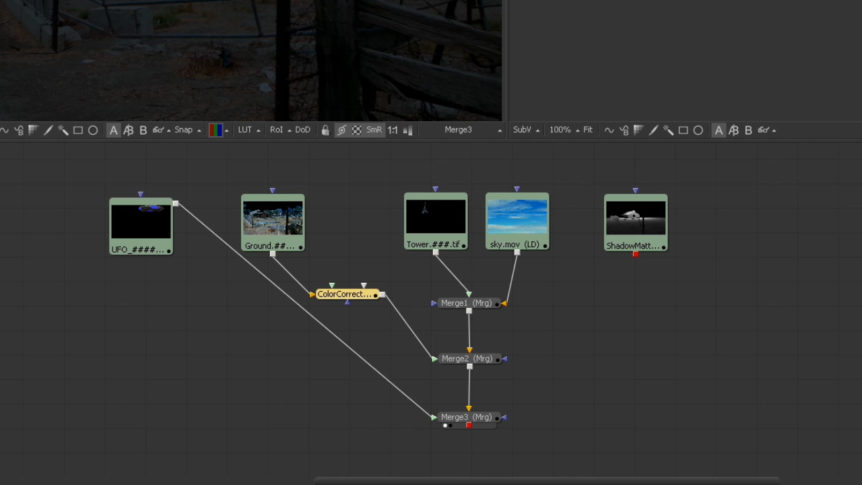
Task: Open the Snap options dropdown arrow
Action: [199, 131]
